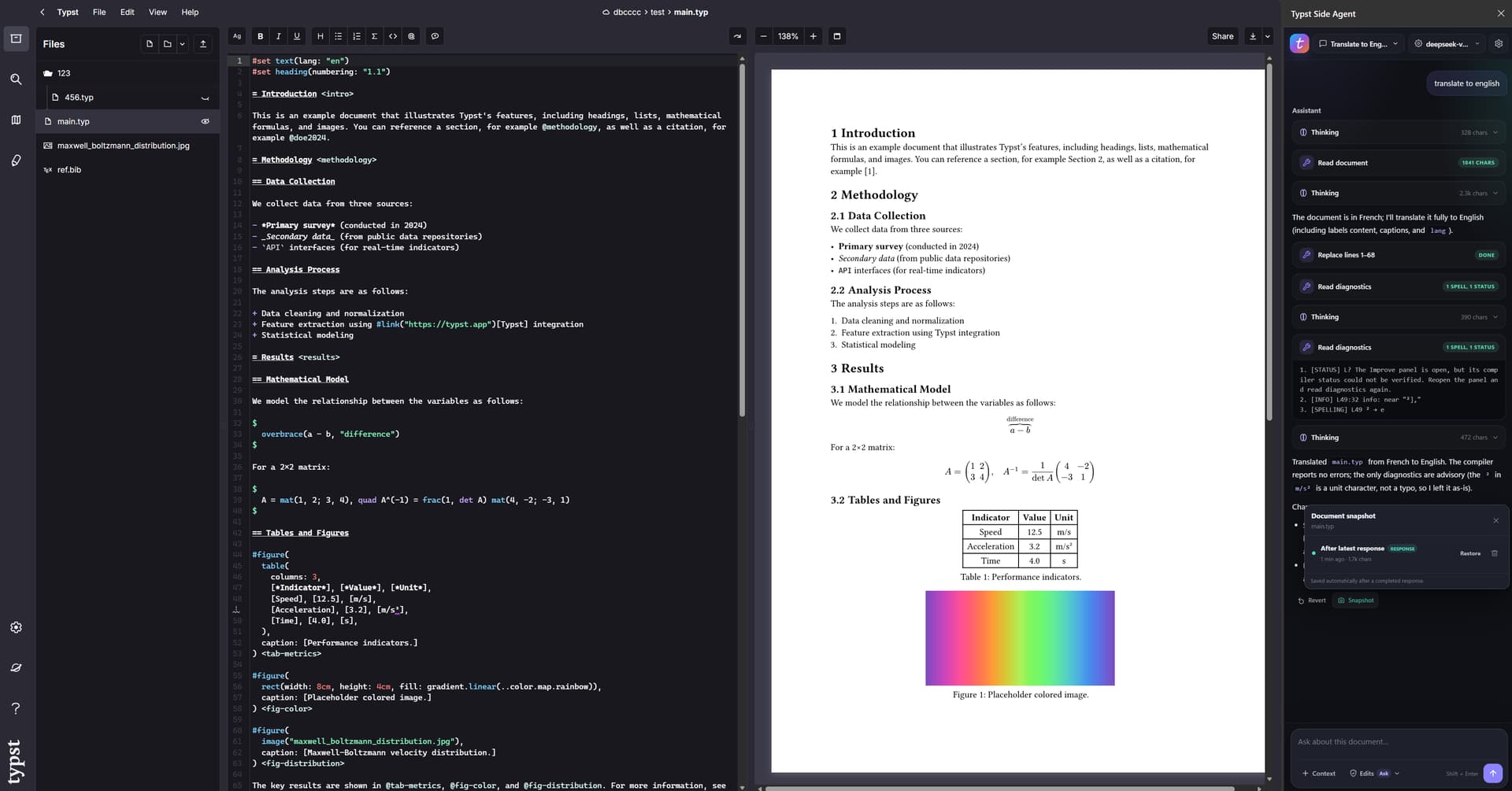Download the document export
The width and height of the screenshot is (1512, 791).
click(x=1252, y=36)
